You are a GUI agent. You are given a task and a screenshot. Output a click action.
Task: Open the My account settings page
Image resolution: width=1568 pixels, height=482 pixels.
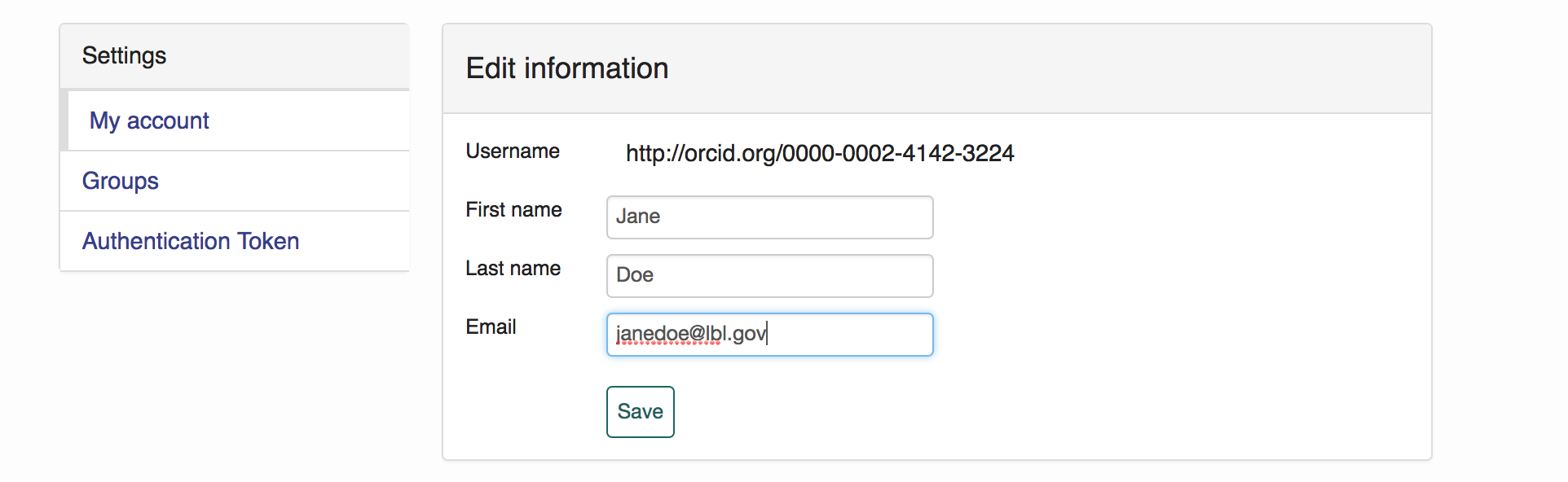coord(149,120)
